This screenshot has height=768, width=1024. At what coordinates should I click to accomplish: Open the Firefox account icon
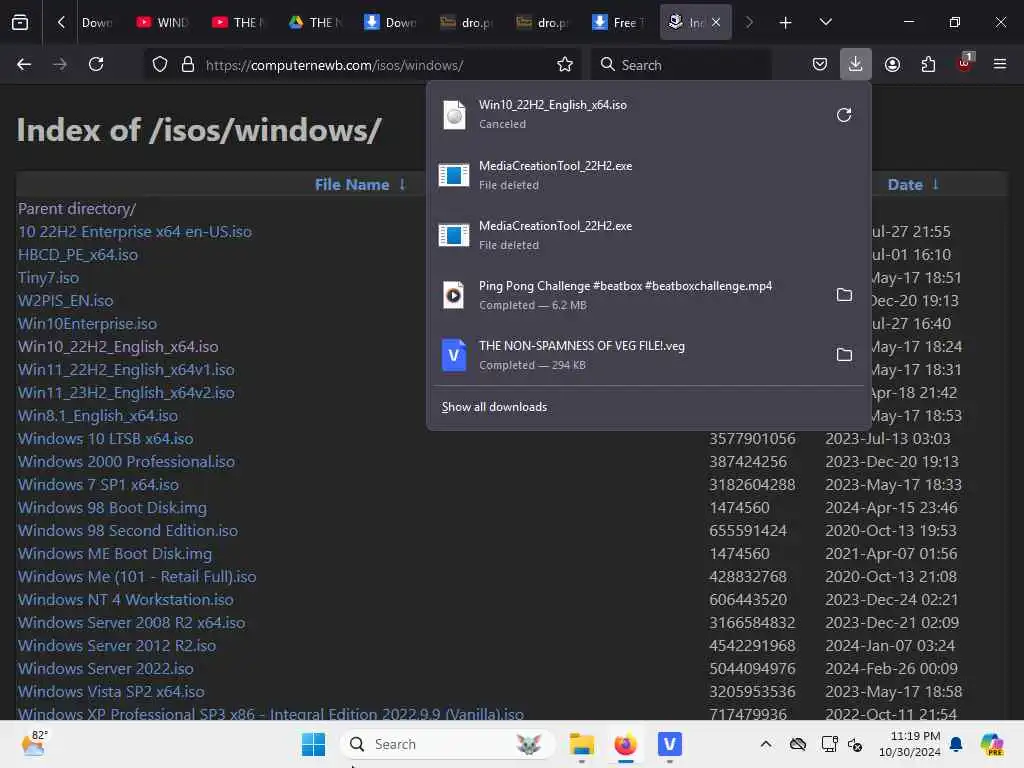coord(892,65)
